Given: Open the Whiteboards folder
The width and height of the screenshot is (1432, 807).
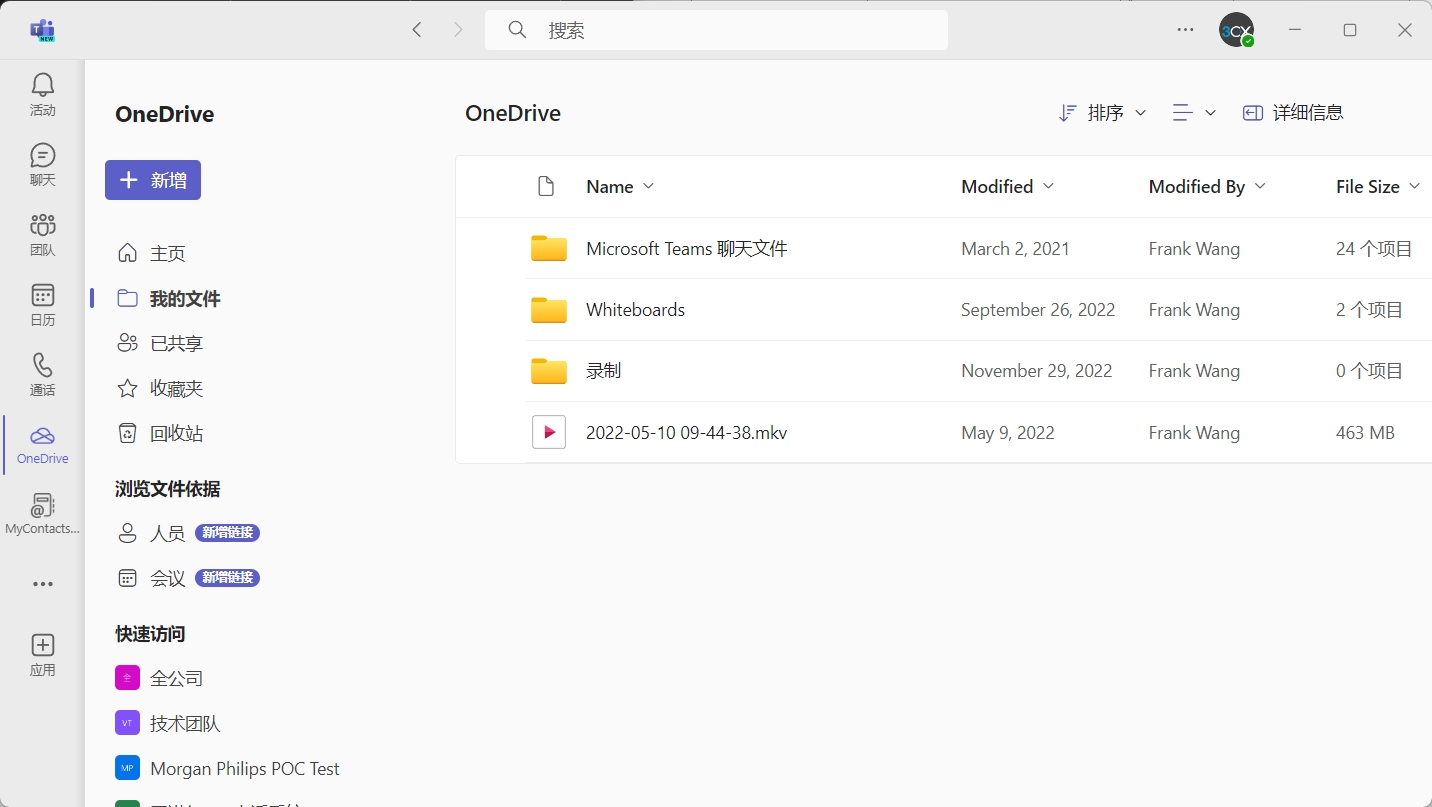Looking at the screenshot, I should pos(635,310).
